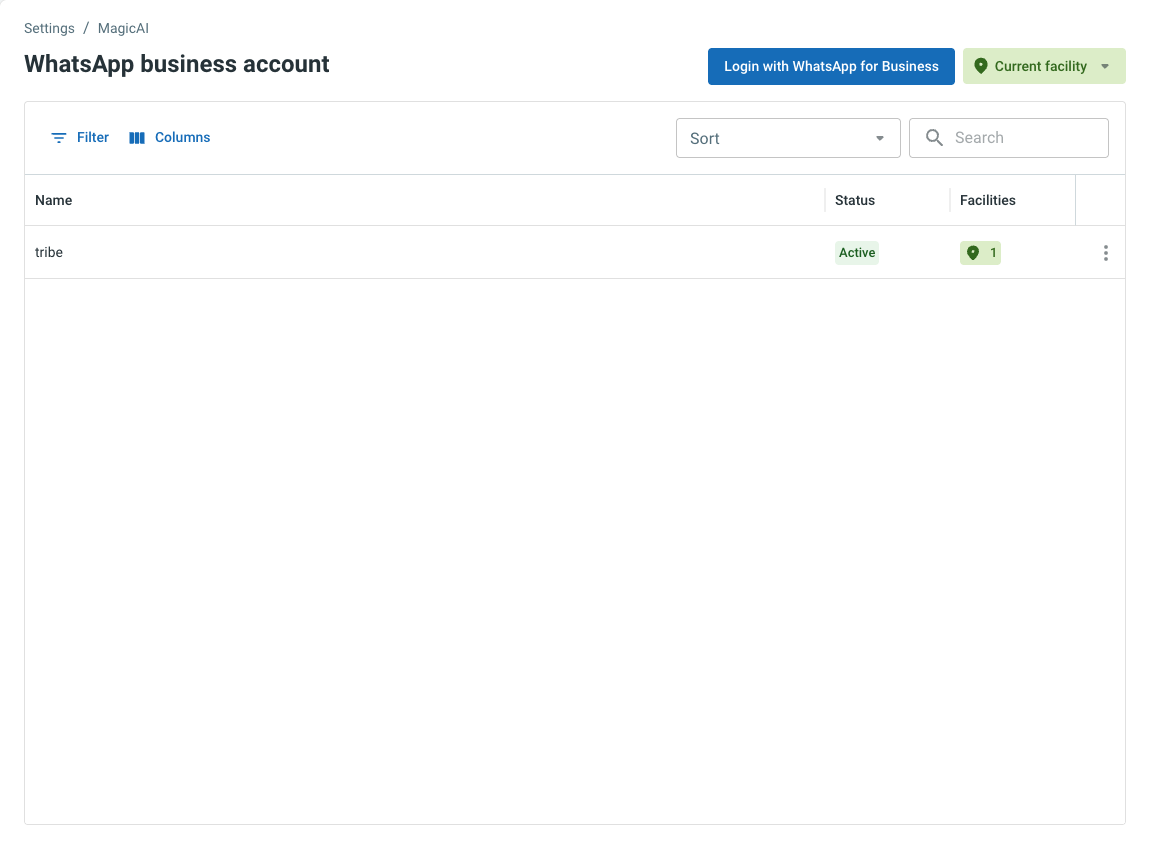
Task: Click the WhatsApp business account heading
Action: click(177, 65)
